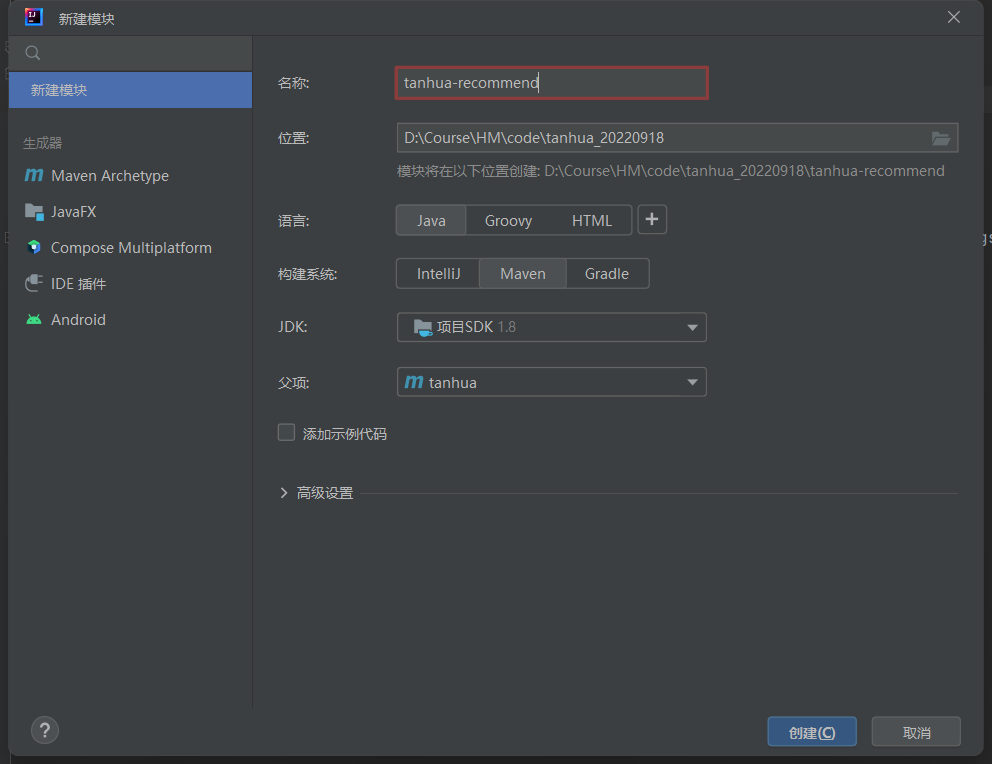Viewport: 992px width, 764px height.
Task: Choose JavaFX generator
Action: click(73, 212)
